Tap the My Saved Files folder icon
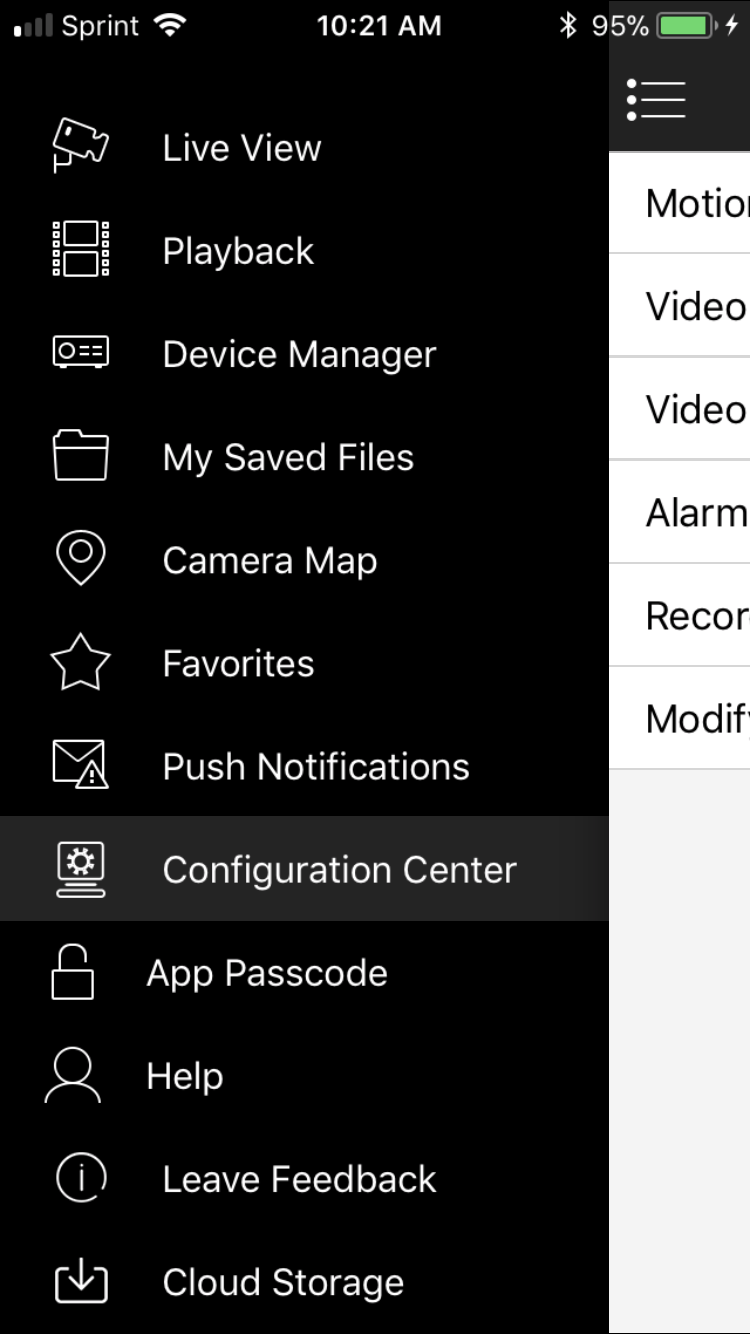Viewport: 750px width, 1334px height. (80, 456)
